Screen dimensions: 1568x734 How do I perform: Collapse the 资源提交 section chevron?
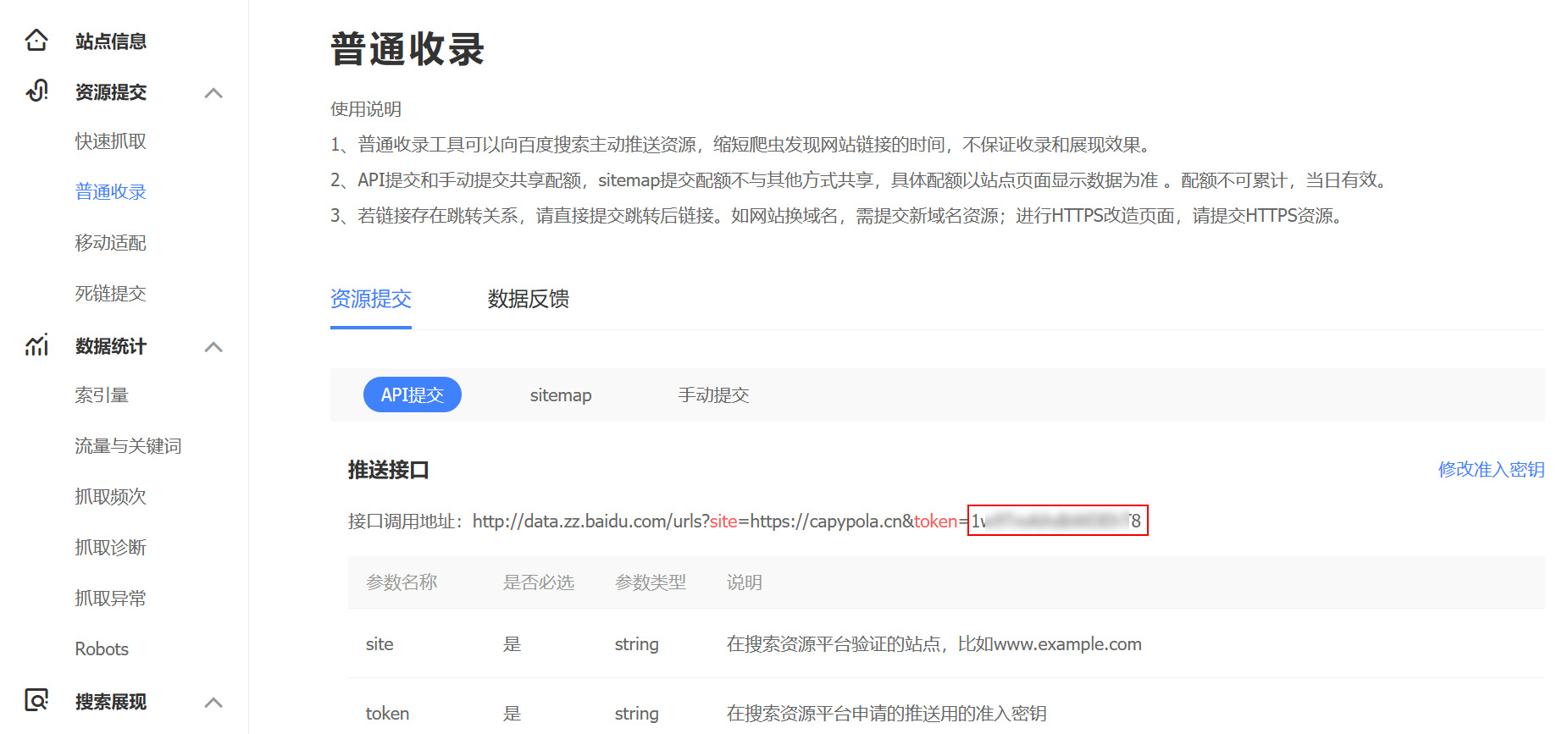[x=213, y=92]
